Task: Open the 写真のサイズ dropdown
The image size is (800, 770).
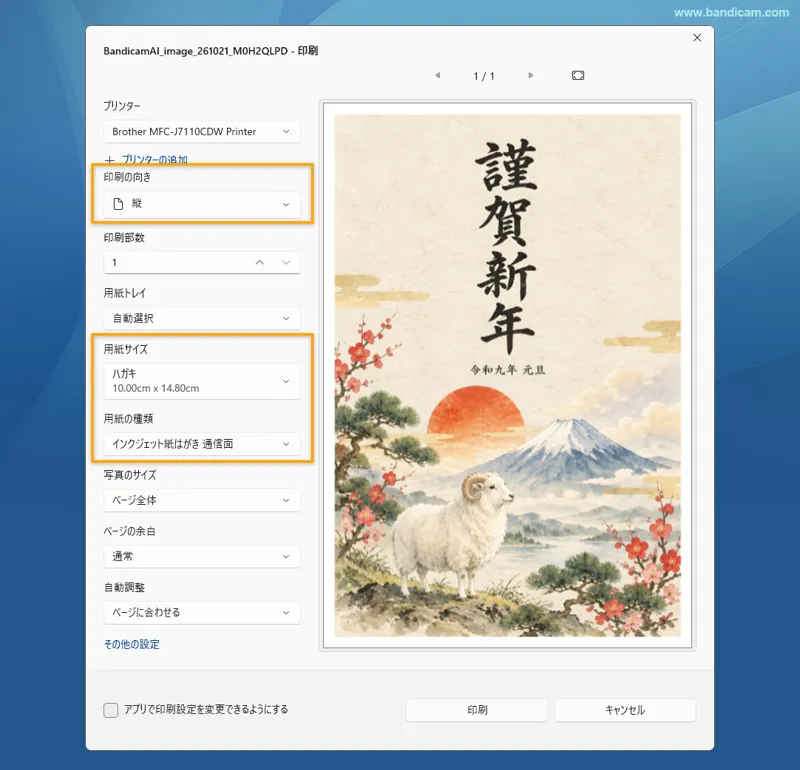Action: (x=202, y=500)
